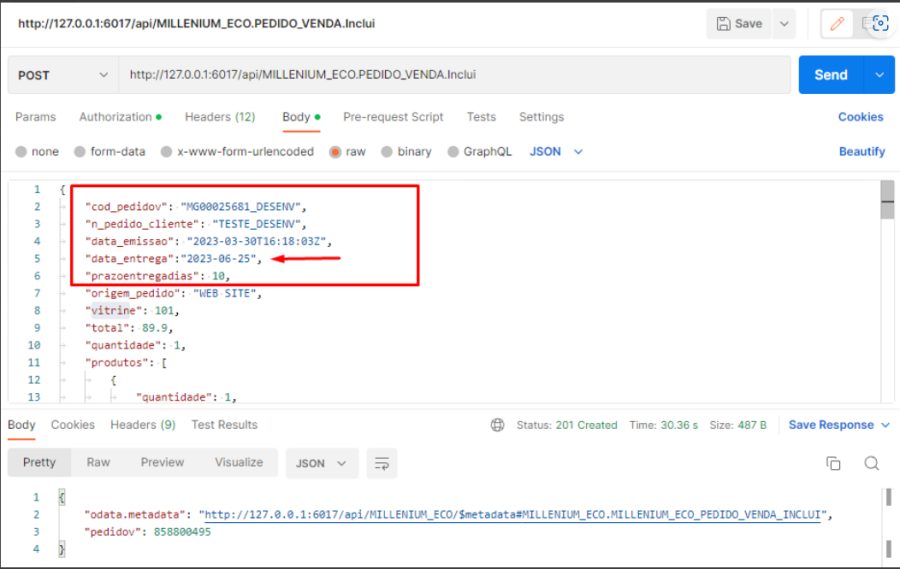
Task: Select the form-data radio option
Action: pos(80,152)
